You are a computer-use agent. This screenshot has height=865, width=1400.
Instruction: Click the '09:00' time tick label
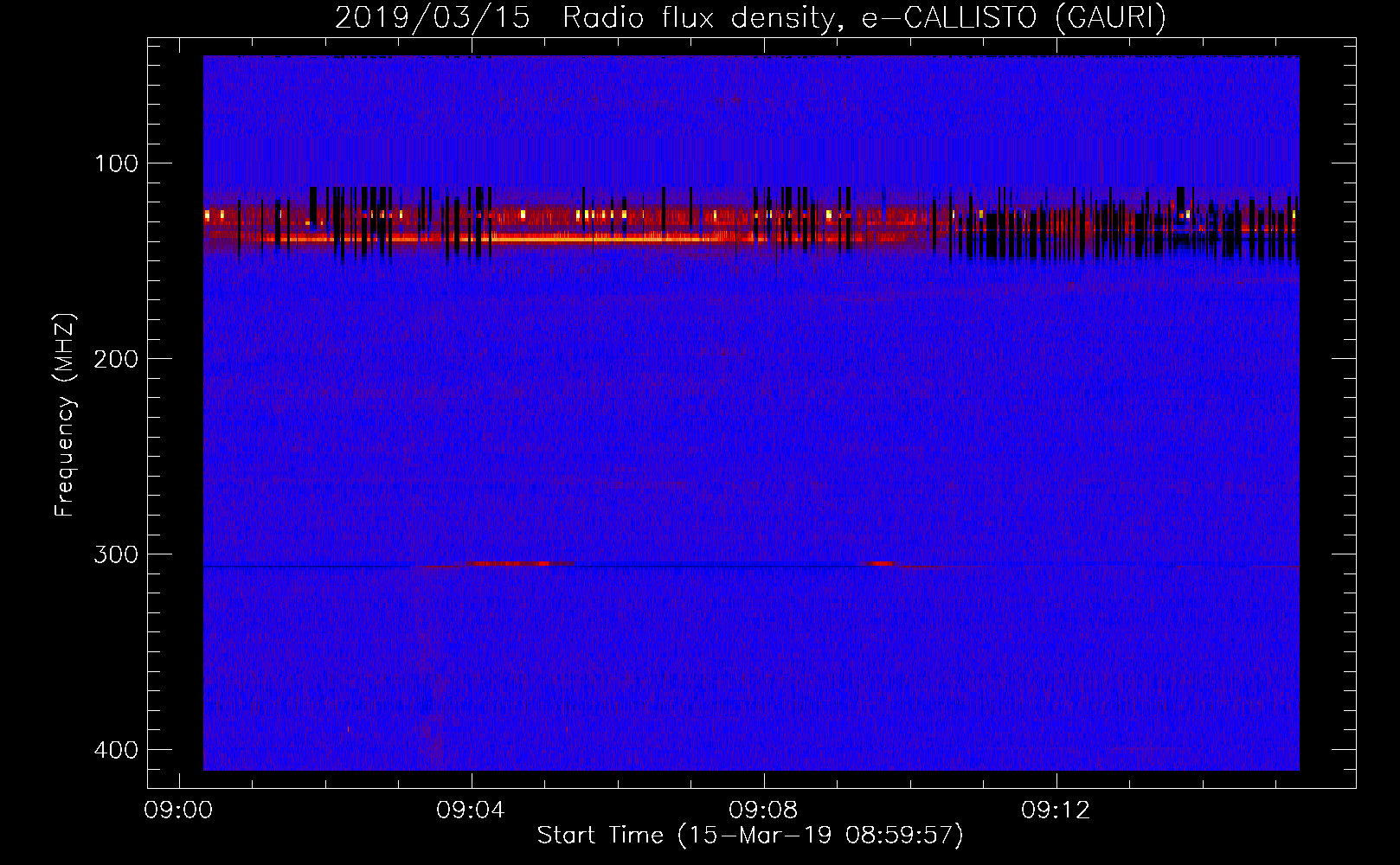click(178, 811)
